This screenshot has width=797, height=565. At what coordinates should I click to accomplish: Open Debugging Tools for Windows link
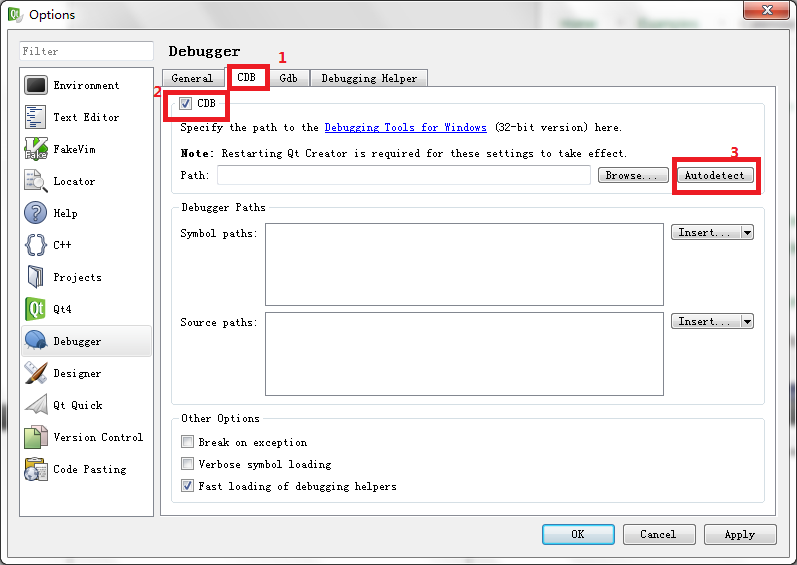(x=405, y=128)
